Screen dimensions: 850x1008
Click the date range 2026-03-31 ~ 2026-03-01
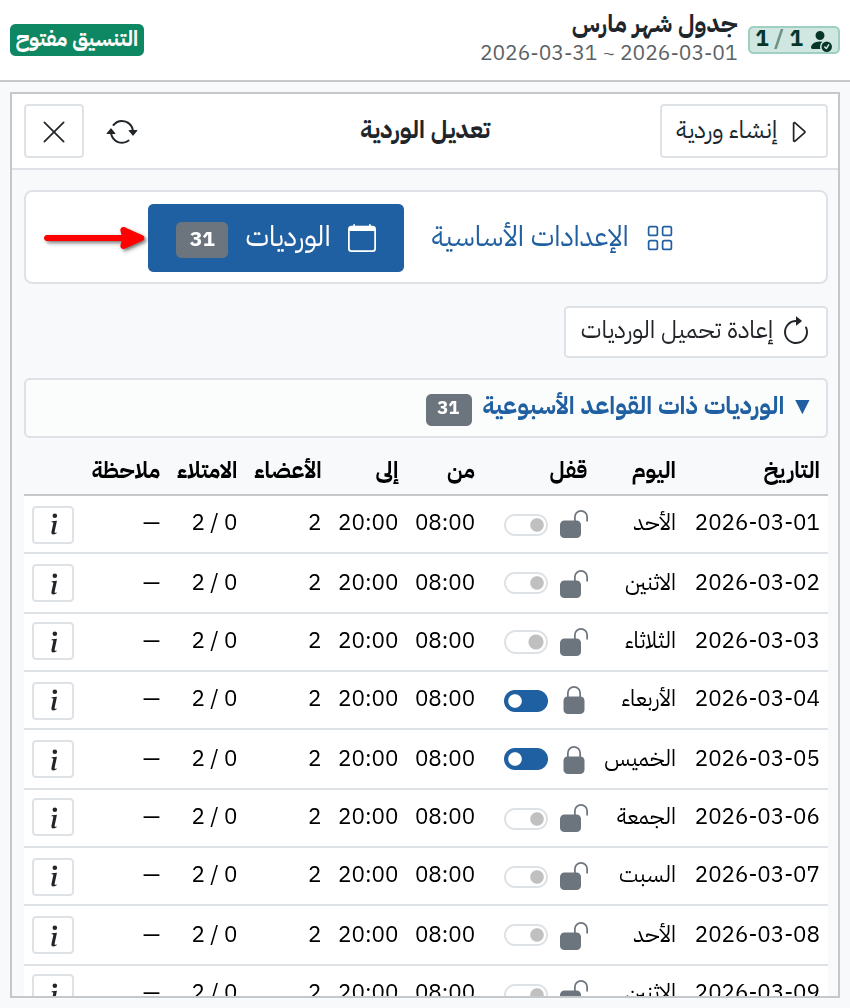609,53
